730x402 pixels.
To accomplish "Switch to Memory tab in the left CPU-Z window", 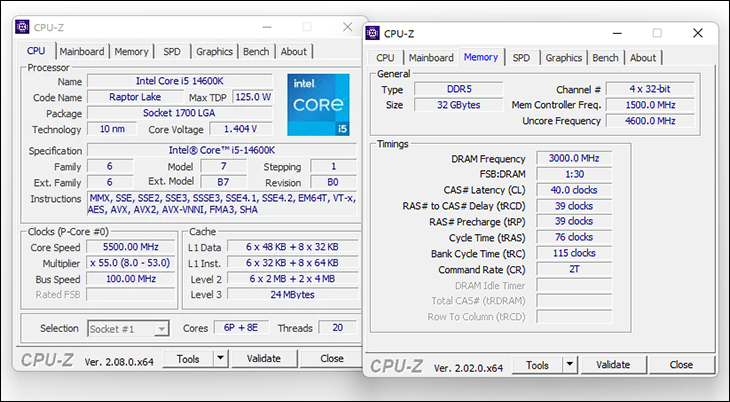I will click(131, 51).
